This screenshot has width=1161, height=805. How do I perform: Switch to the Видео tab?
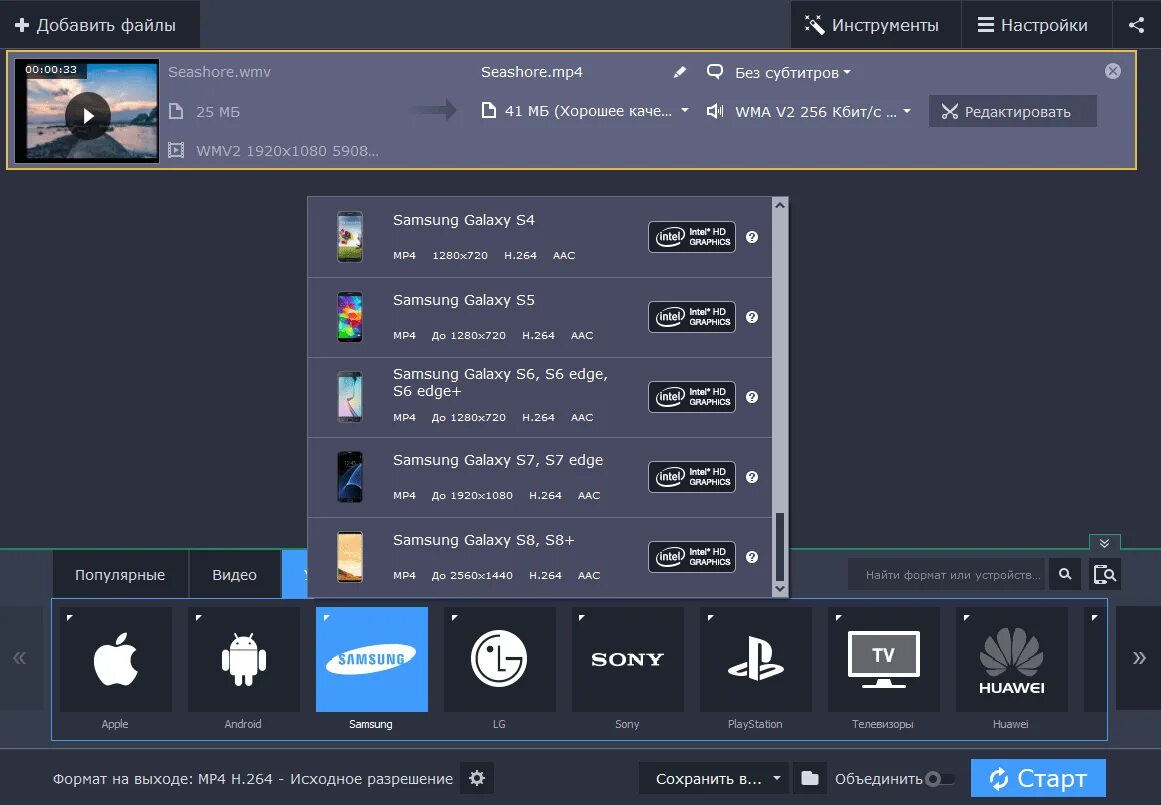[x=235, y=575]
